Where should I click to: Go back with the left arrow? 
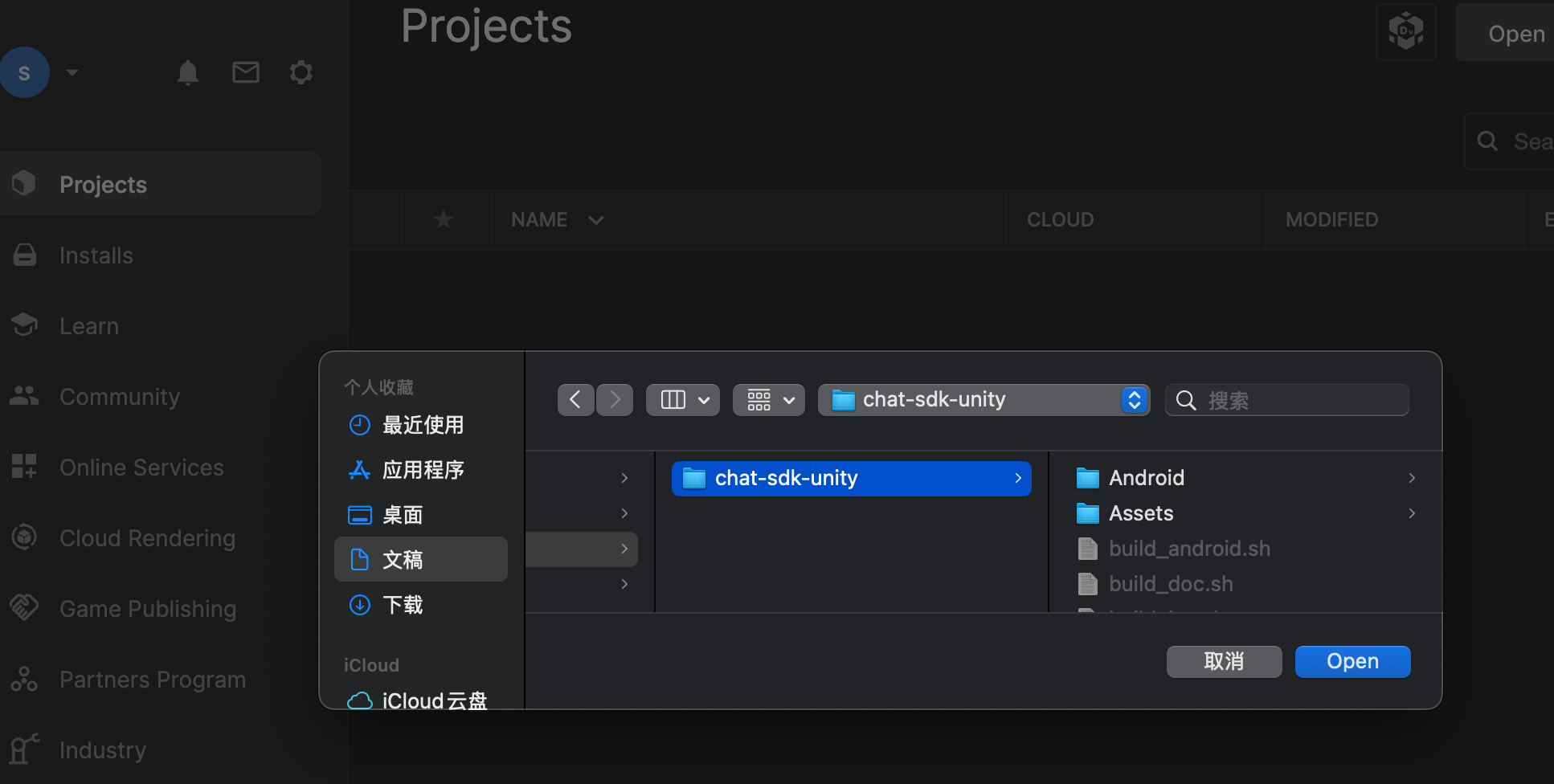[x=575, y=400]
